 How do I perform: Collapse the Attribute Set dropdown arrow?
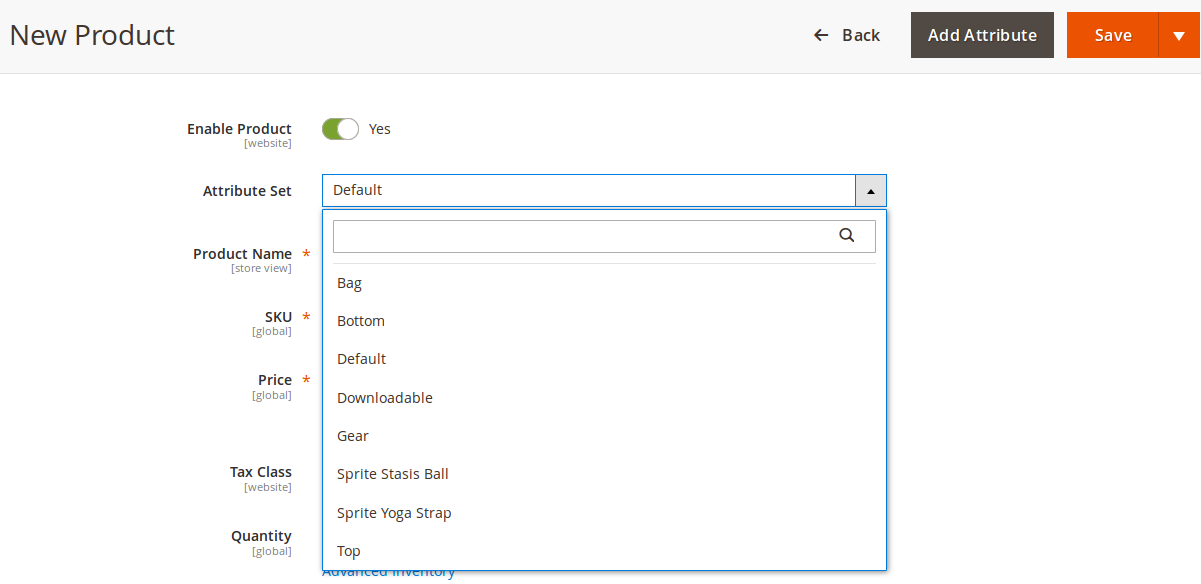[870, 190]
